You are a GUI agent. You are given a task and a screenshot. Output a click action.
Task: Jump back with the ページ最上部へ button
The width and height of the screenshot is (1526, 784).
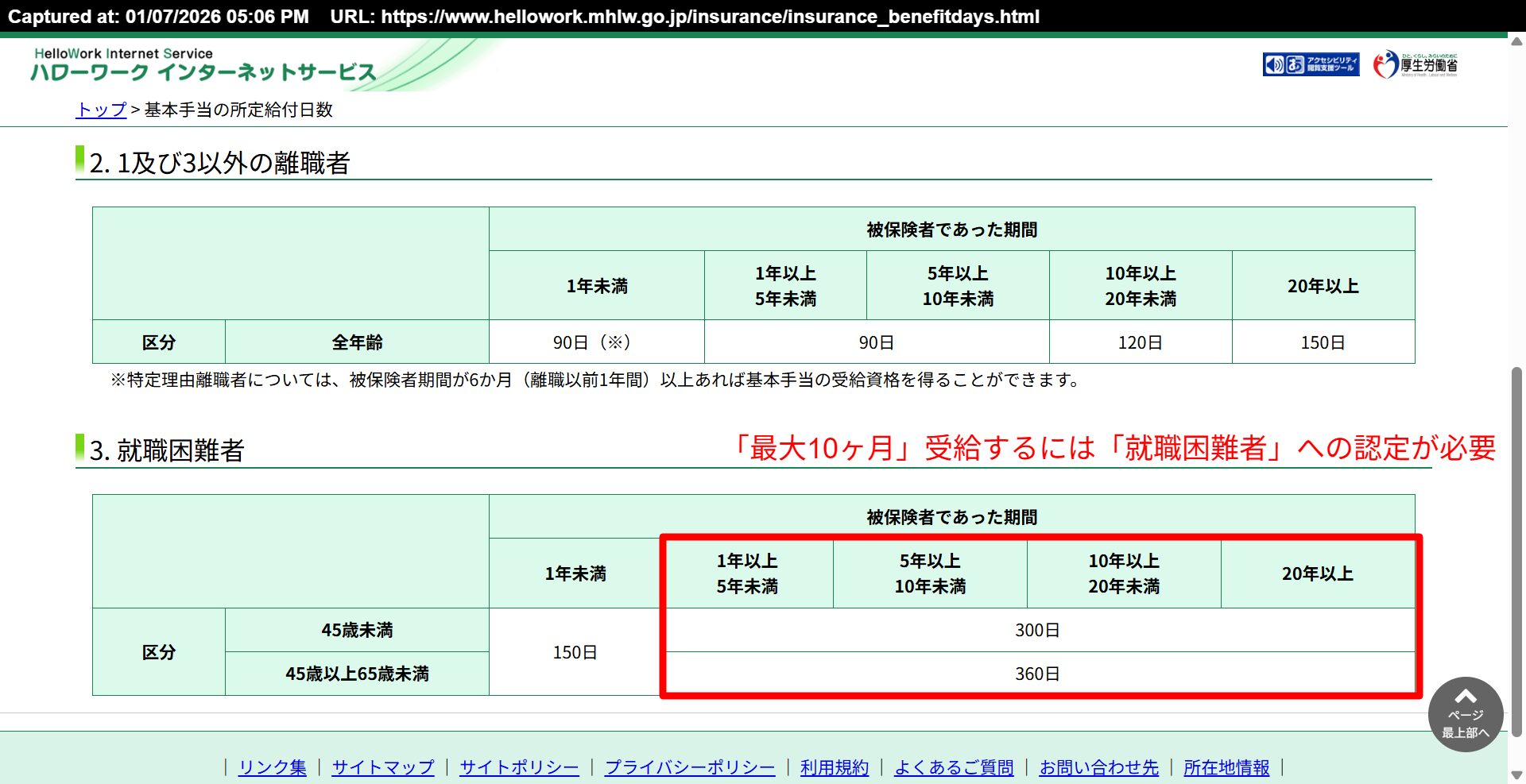pyautogui.click(x=1466, y=714)
